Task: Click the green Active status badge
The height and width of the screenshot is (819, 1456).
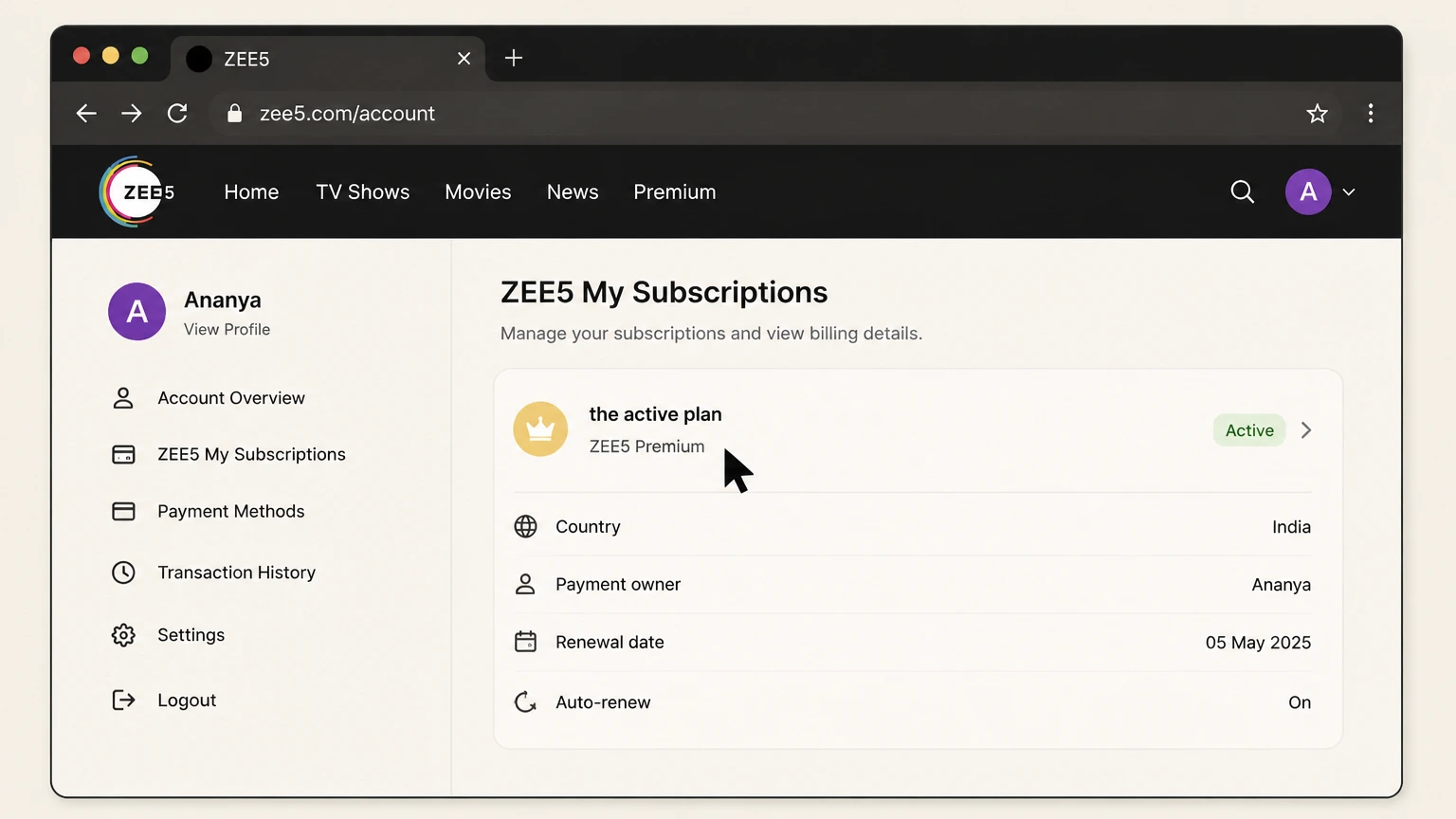Action: tap(1249, 430)
